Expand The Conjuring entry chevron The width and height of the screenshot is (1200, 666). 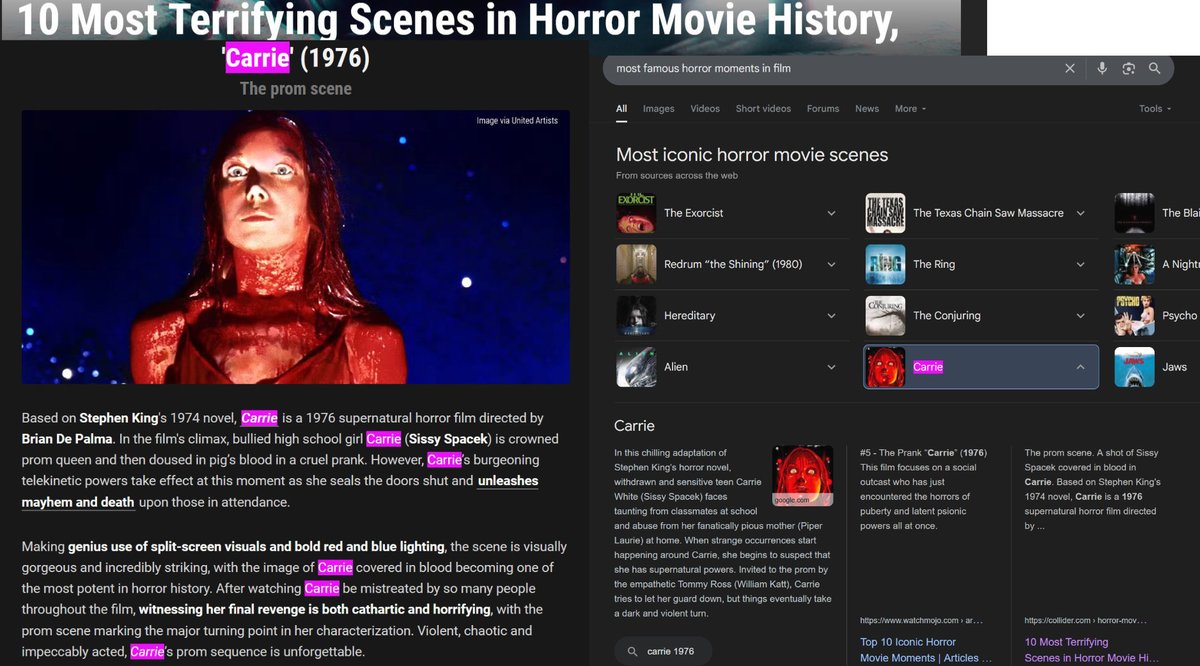pyautogui.click(x=1080, y=315)
